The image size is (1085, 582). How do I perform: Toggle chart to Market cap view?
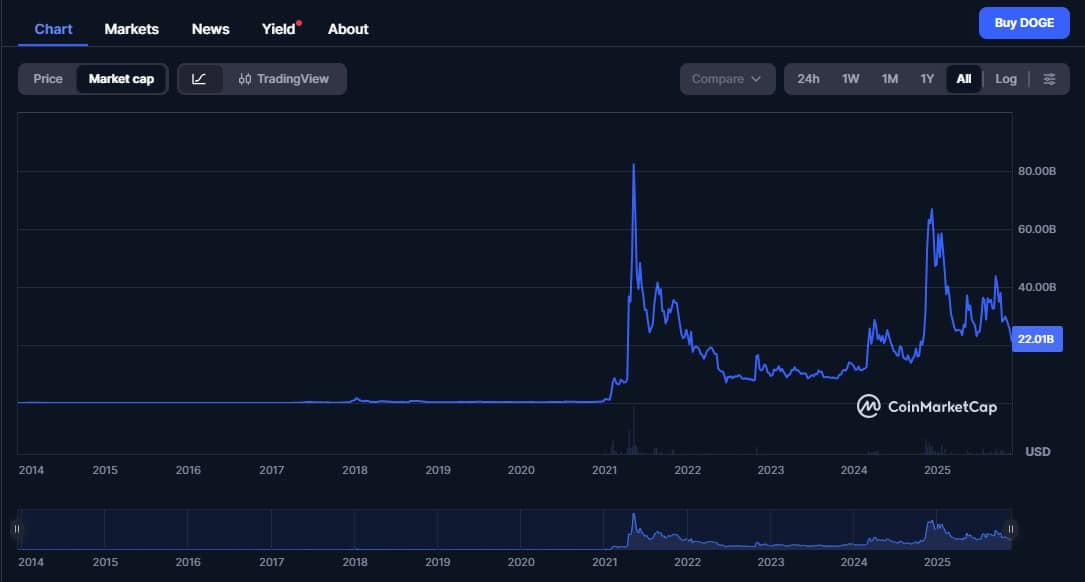pos(121,79)
